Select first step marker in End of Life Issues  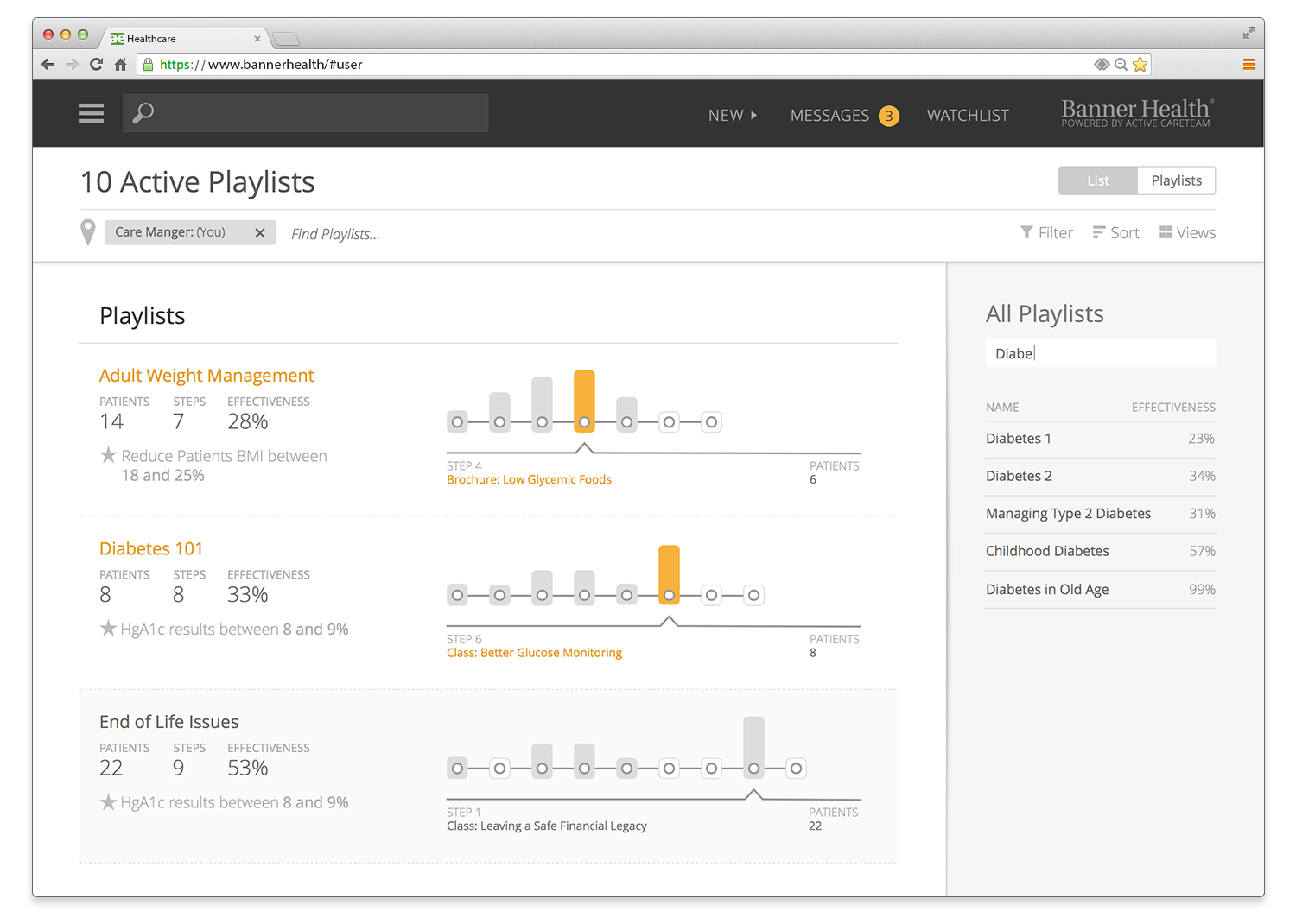pos(458,769)
